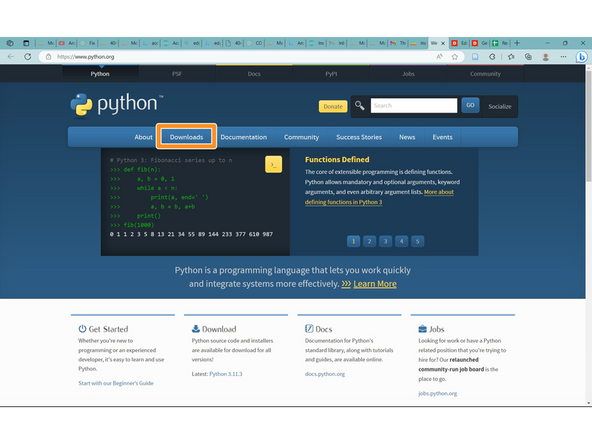Go back with the browser back arrow
The image size is (592, 444).
click(x=11, y=57)
